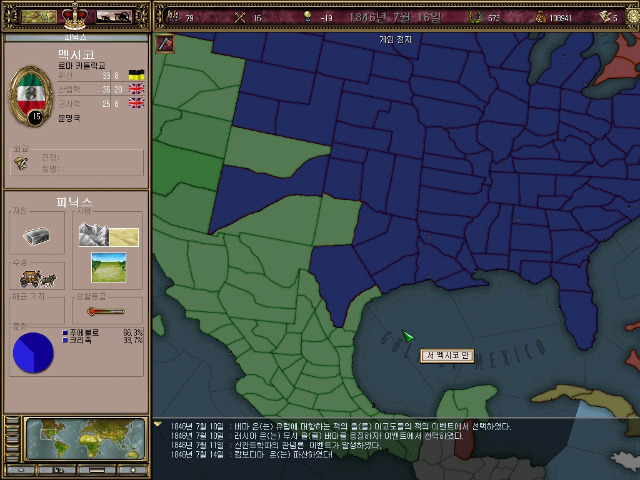Click the crossed swords icon showing 16

pos(240,17)
